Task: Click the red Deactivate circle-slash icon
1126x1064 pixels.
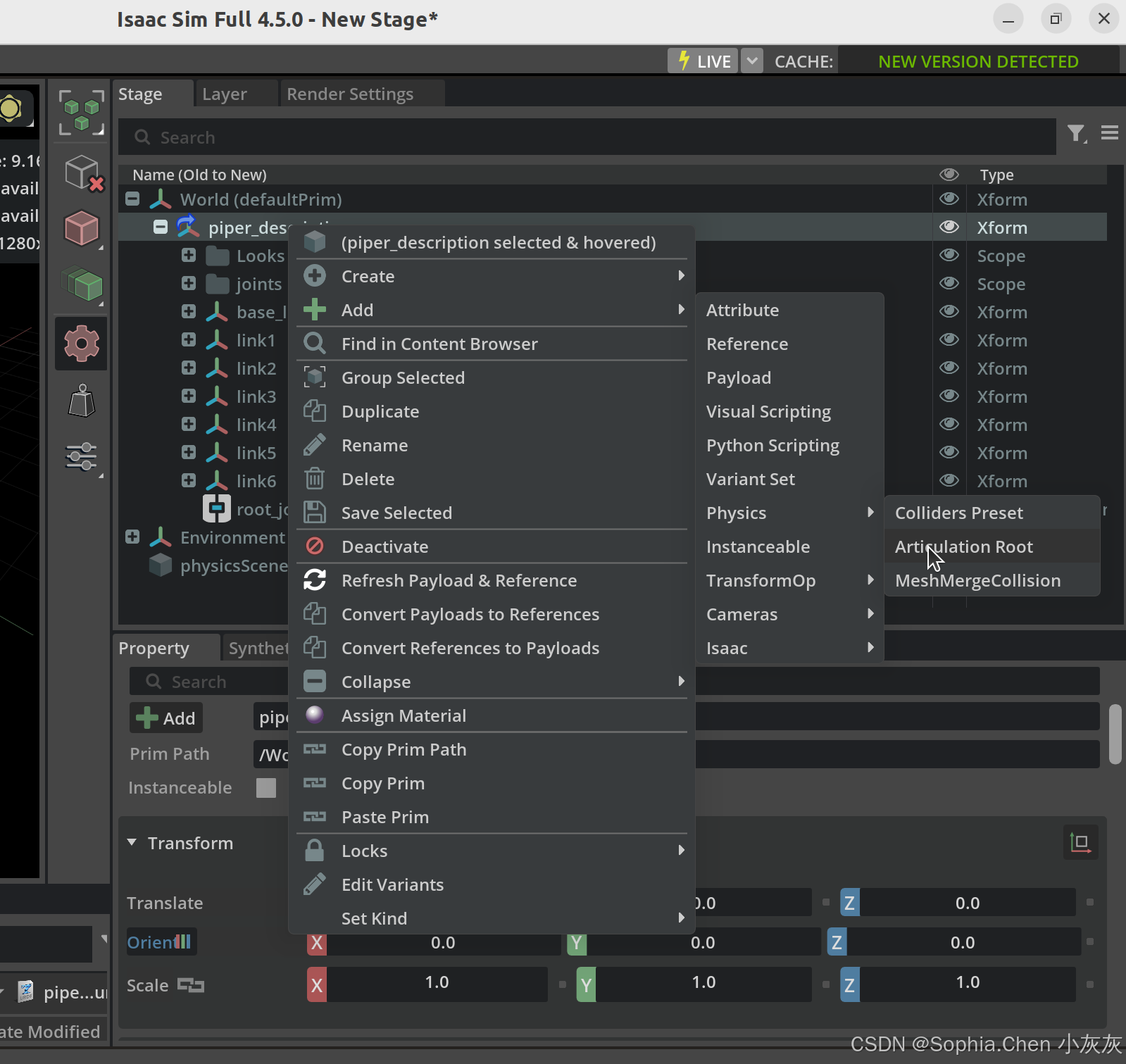Action: pos(315,546)
